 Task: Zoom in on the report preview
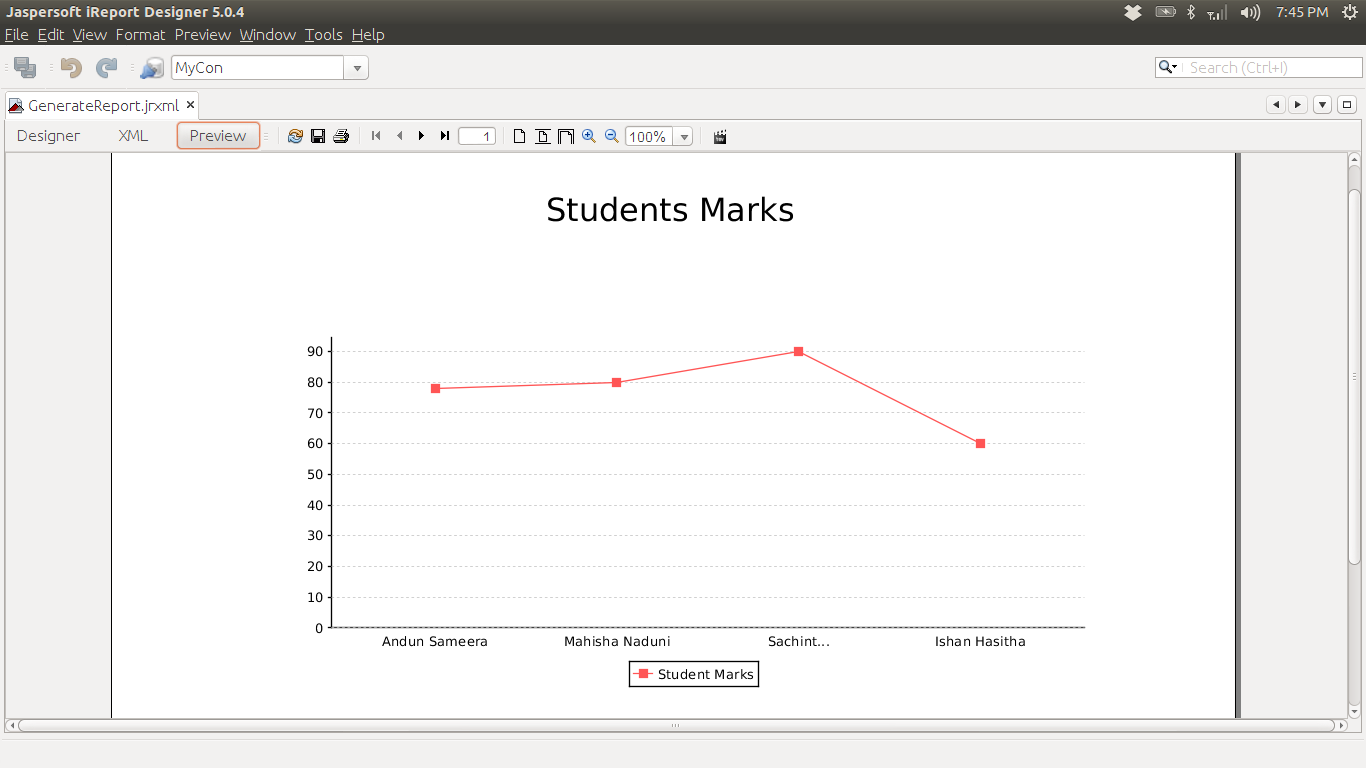click(x=588, y=136)
